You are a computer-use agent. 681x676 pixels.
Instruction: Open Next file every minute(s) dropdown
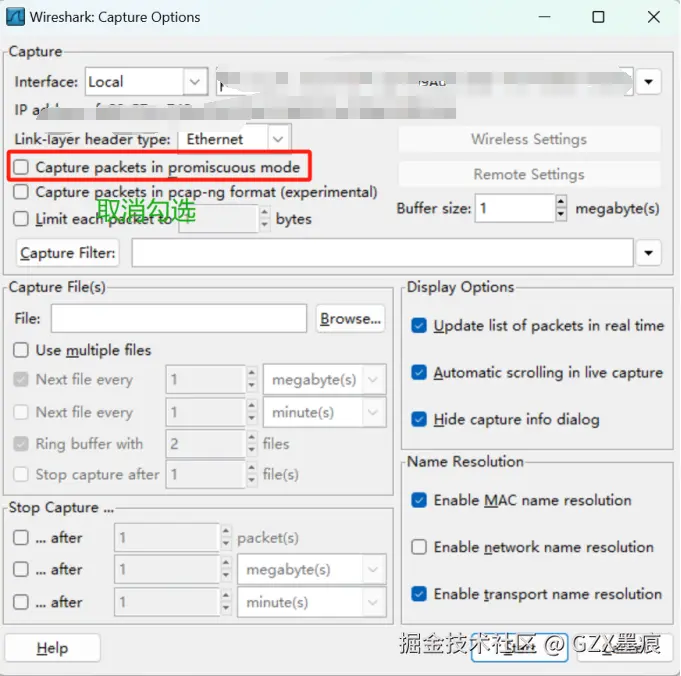[324, 412]
